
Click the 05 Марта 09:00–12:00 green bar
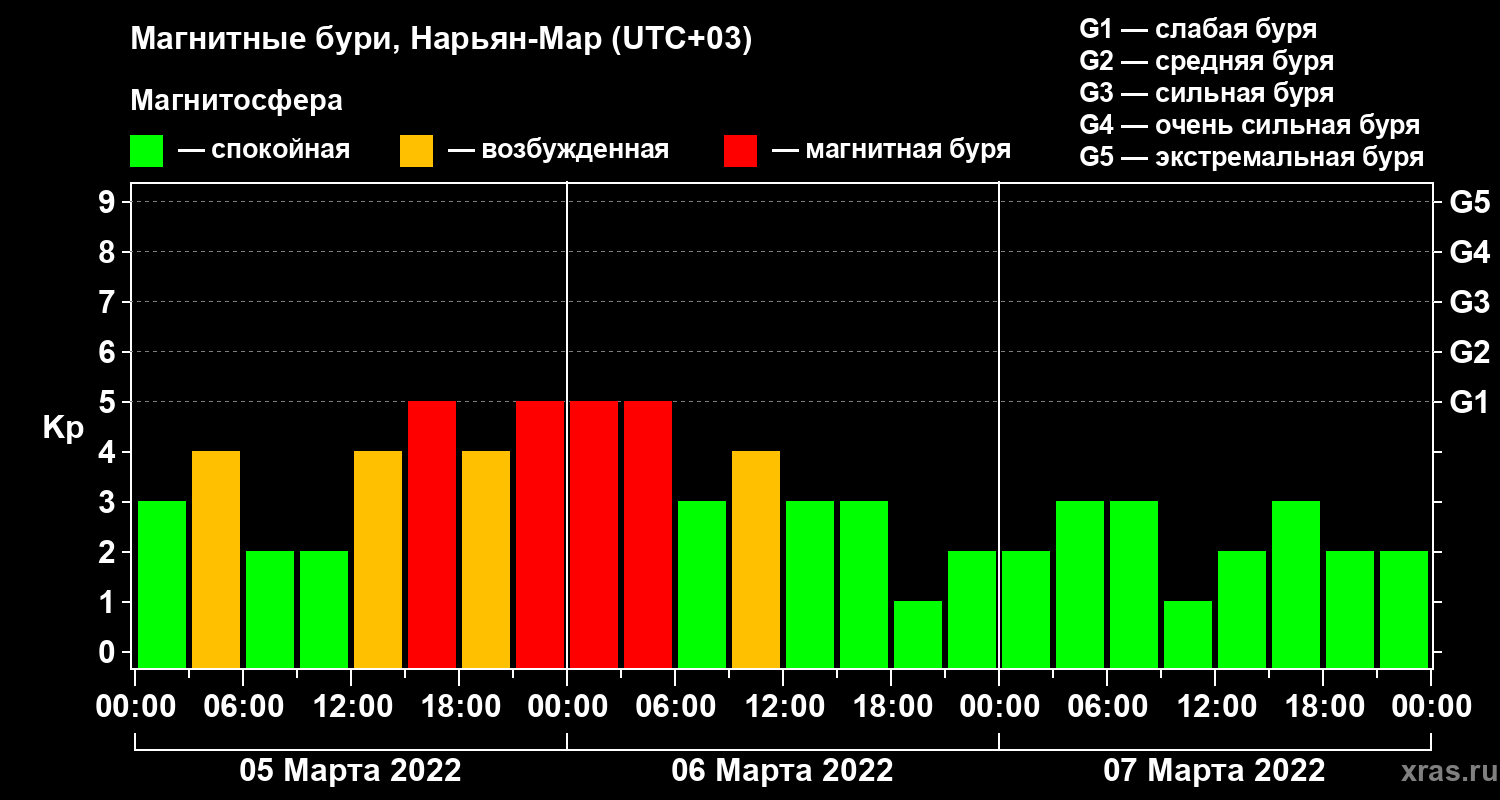tap(324, 609)
